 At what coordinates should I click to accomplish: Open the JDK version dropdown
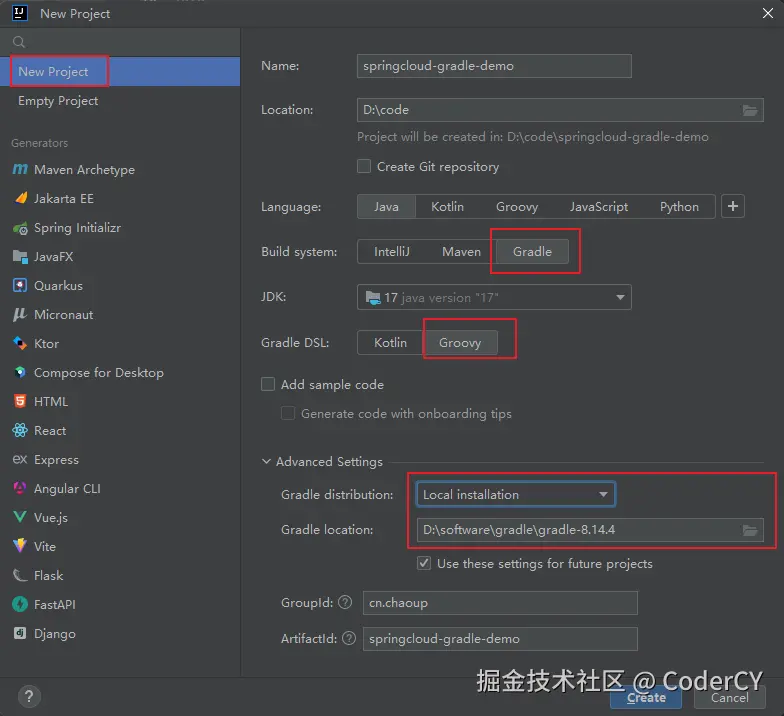[494, 298]
